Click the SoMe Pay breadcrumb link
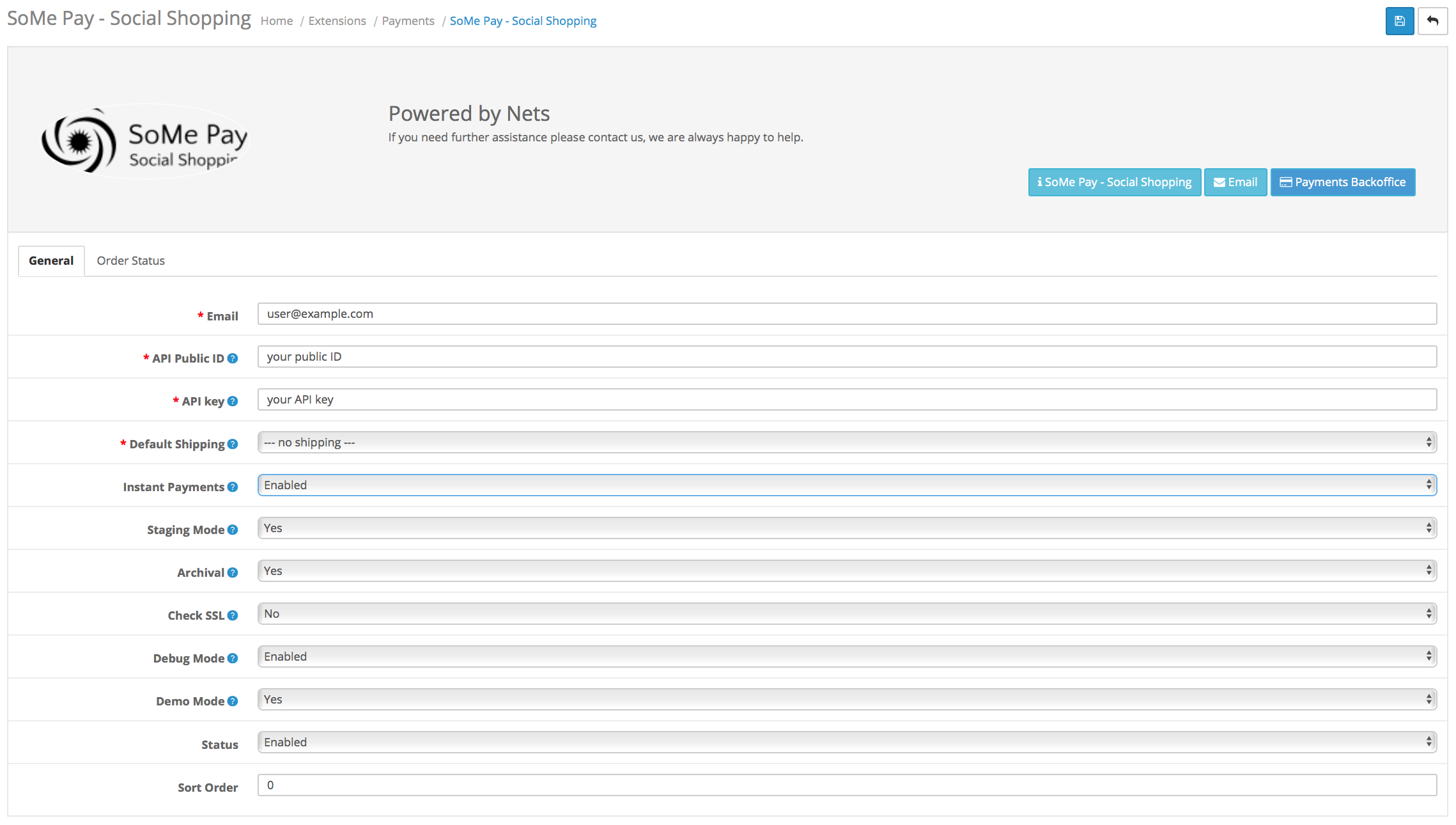Viewport: 1456px width, 825px height. point(523,20)
